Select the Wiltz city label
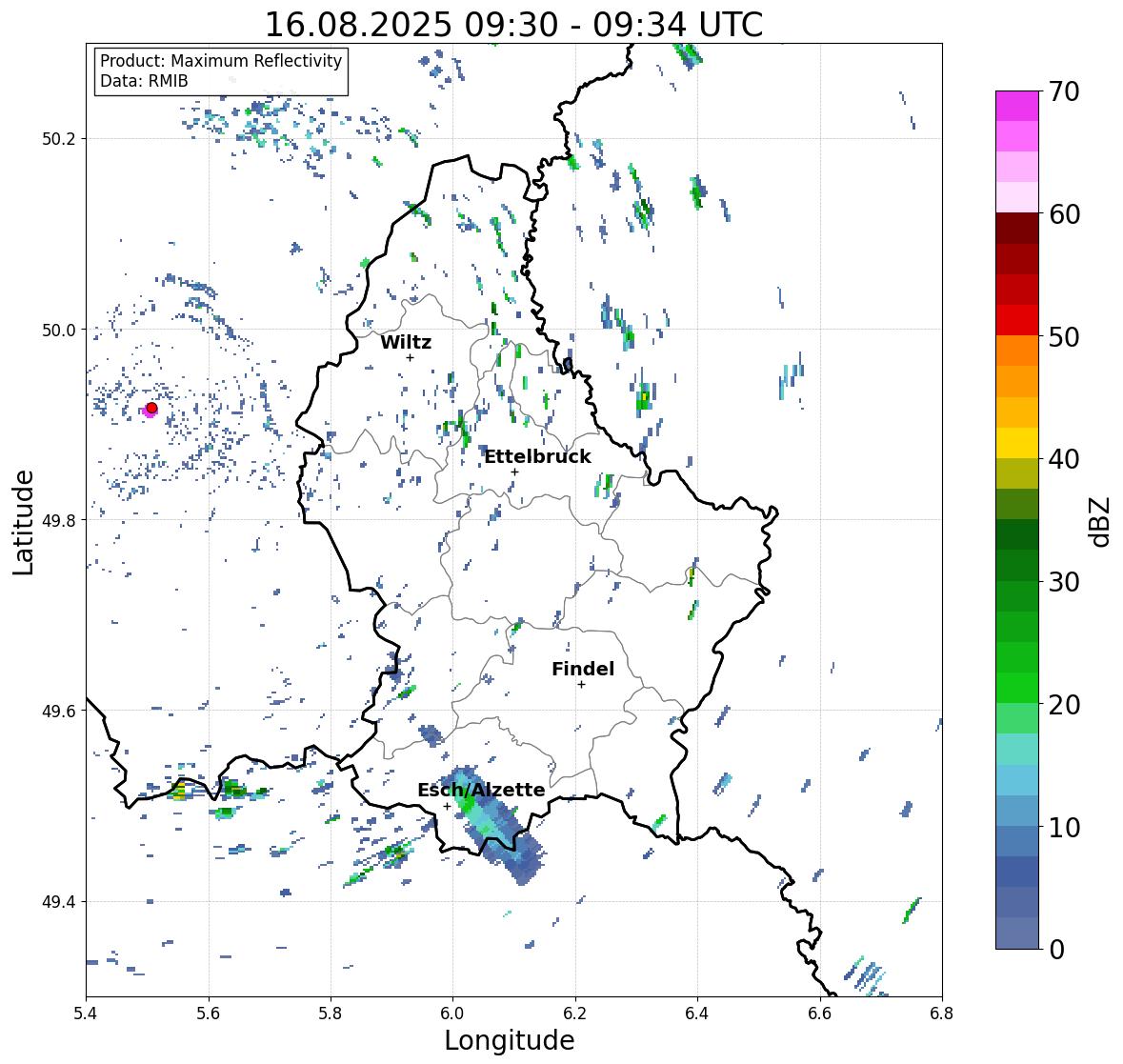1123x1064 pixels. point(406,342)
